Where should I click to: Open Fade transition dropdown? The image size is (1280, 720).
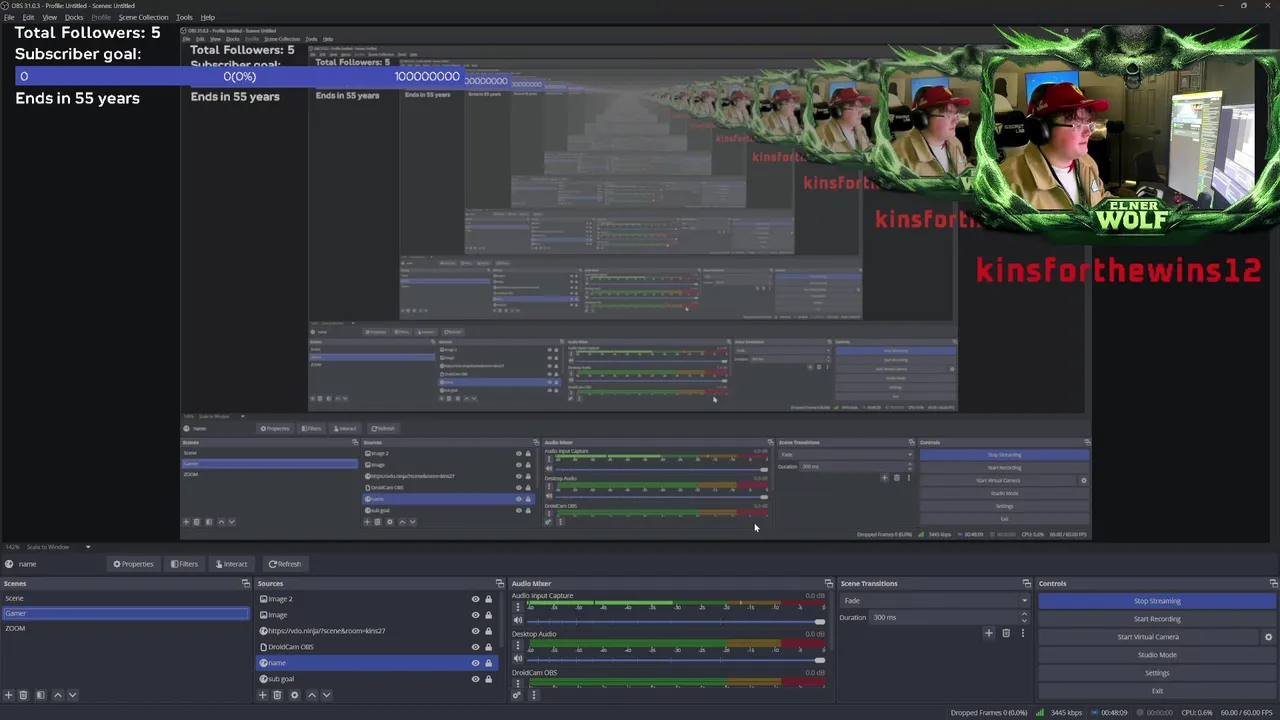click(935, 601)
